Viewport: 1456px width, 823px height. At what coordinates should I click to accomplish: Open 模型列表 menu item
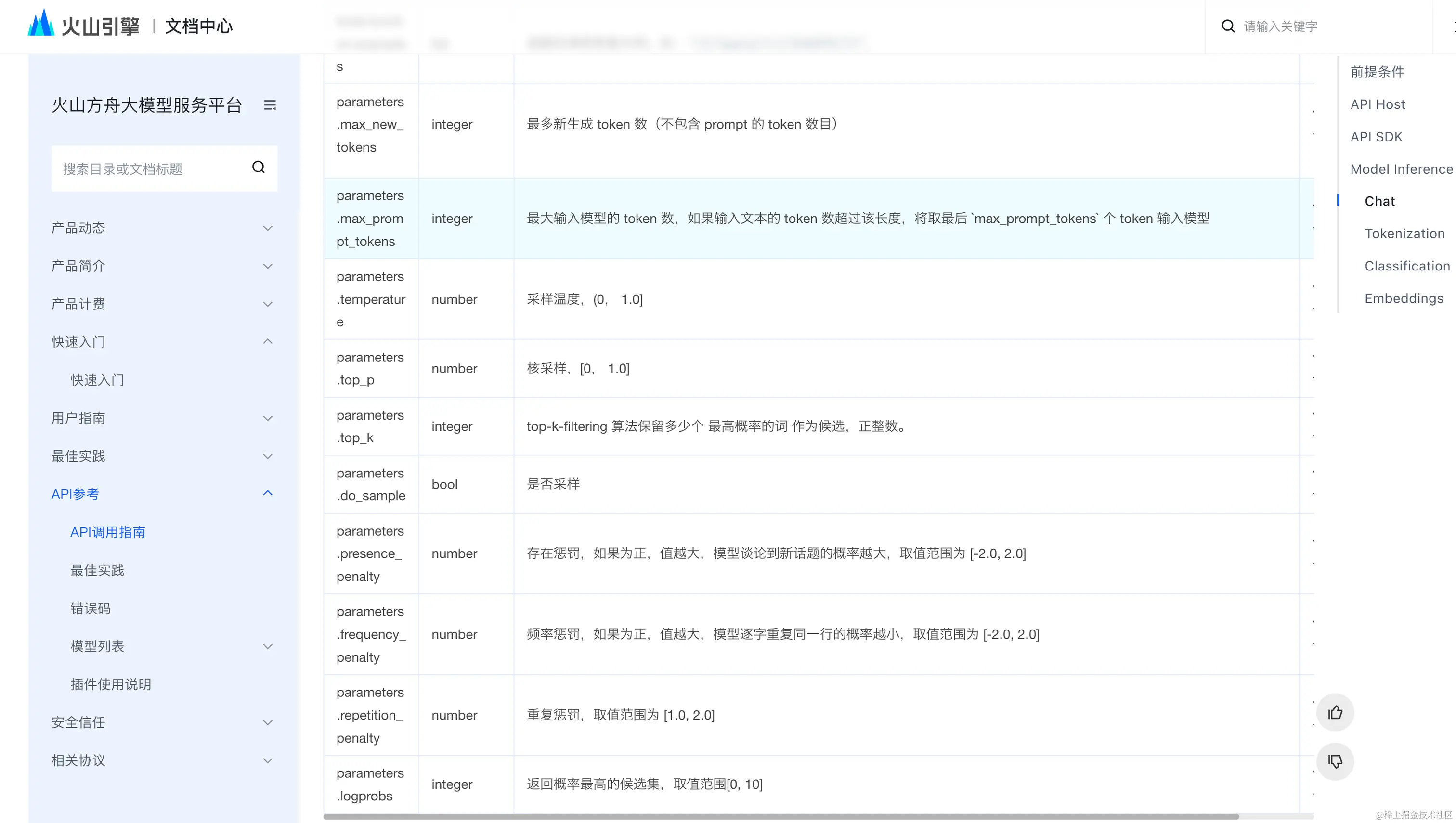97,646
